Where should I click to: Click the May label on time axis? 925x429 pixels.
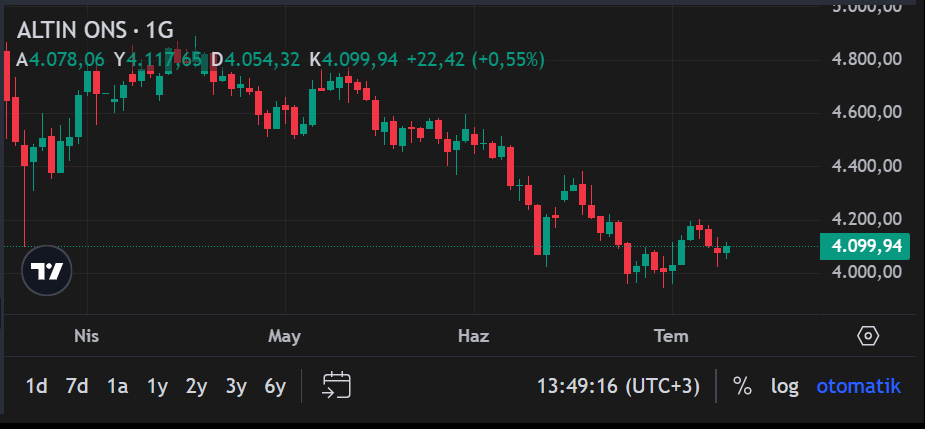[x=284, y=336]
